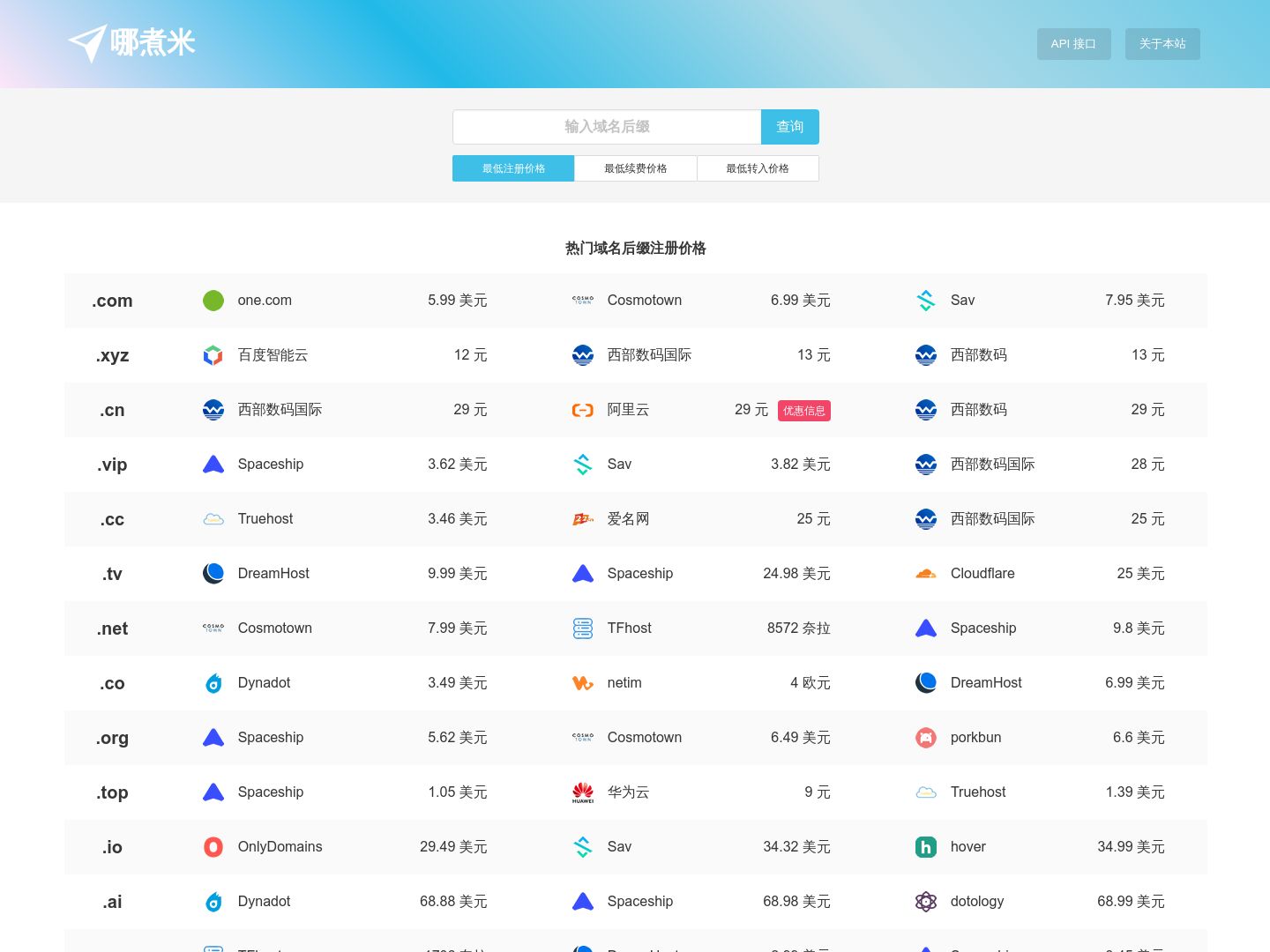Click Cloudflare orange cloud icon in .tv row
The image size is (1270, 952).
point(926,574)
